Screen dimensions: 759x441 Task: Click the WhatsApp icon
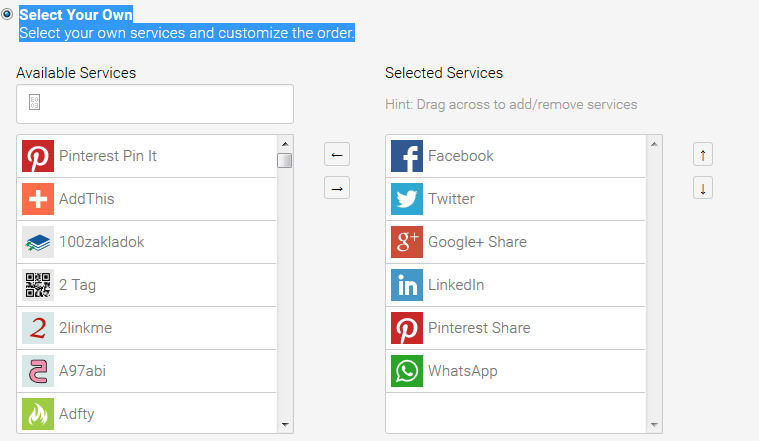(407, 371)
